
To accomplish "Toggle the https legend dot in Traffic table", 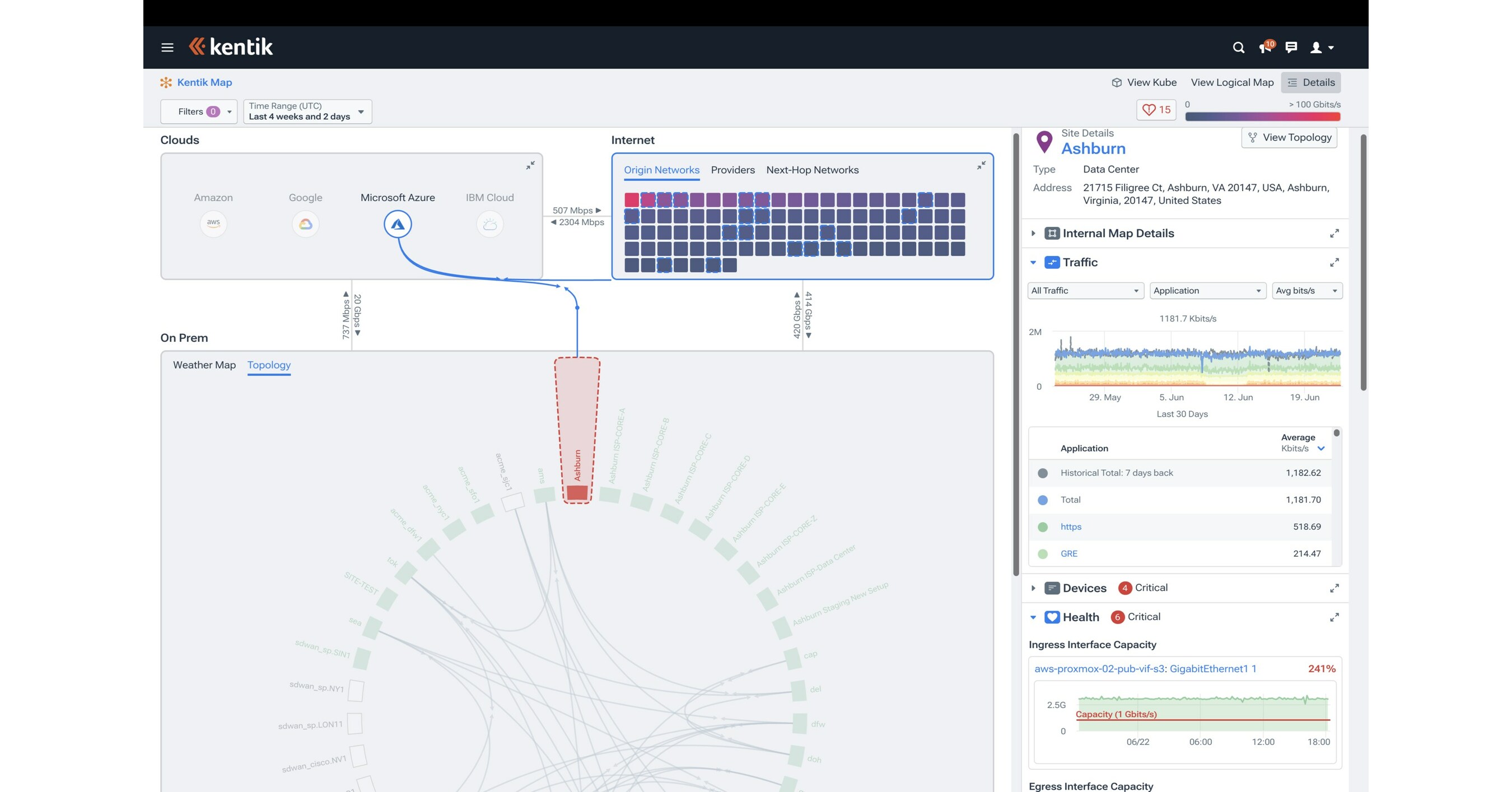I will [1042, 527].
